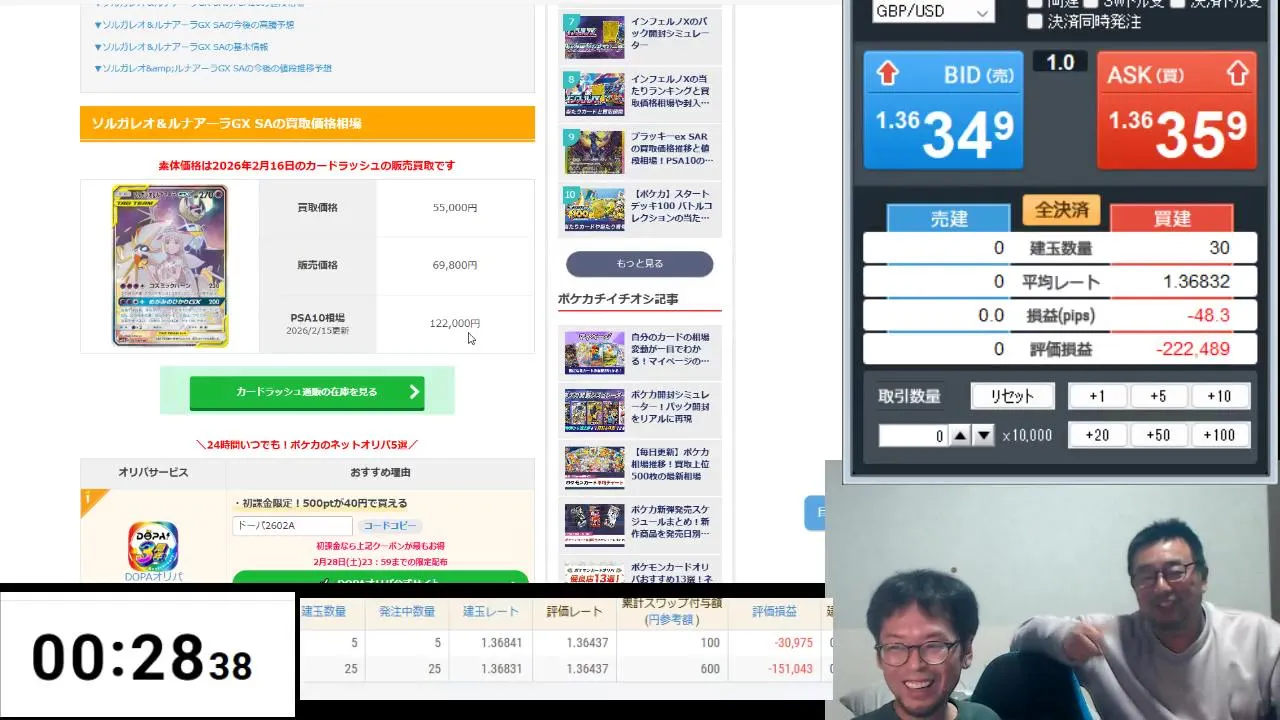Click the 取引数量 quantity input field
Screen dimensions: 1280x720
912,436
